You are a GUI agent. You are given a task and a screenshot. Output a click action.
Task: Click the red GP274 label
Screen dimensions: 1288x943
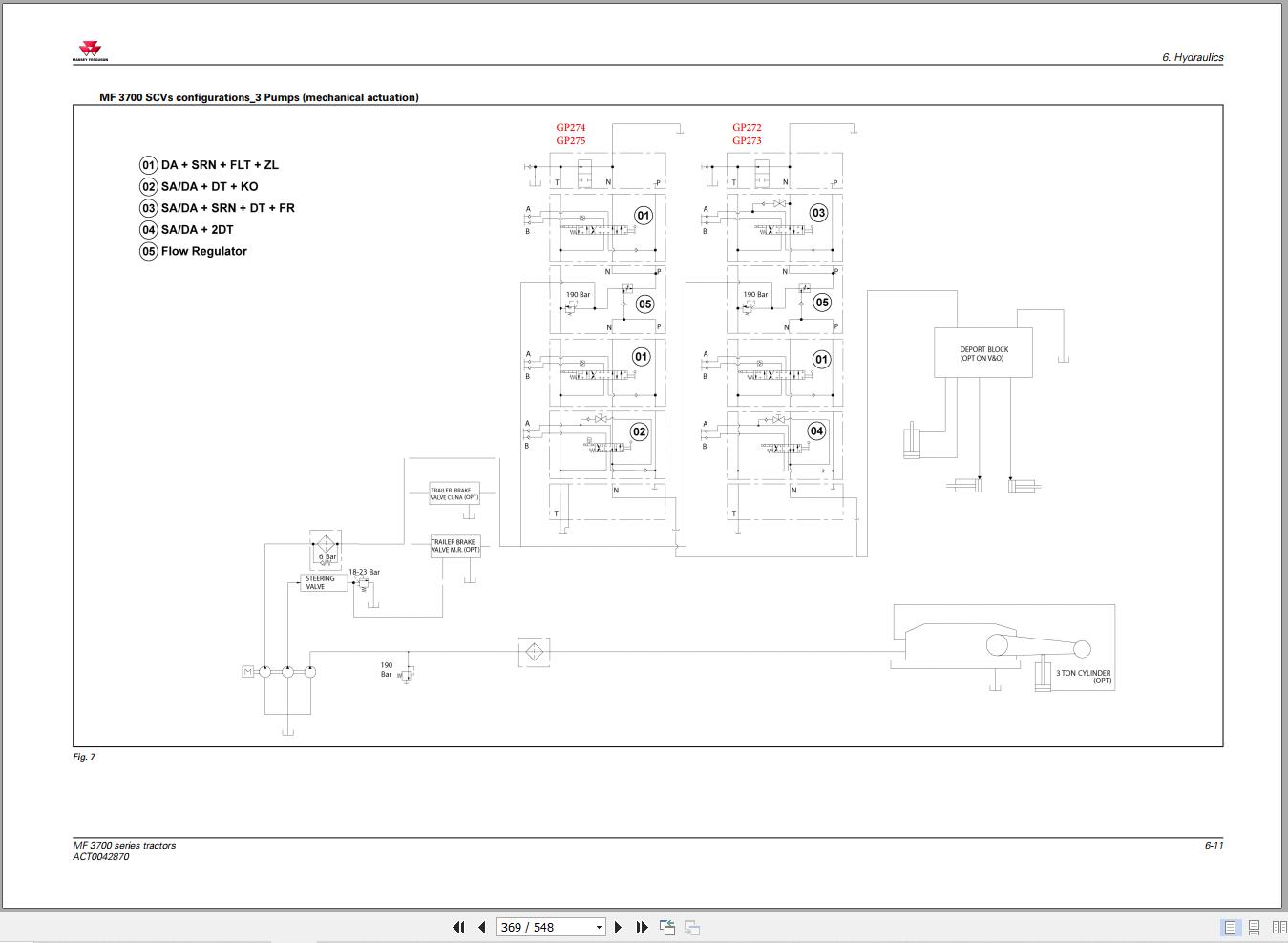pyautogui.click(x=571, y=127)
